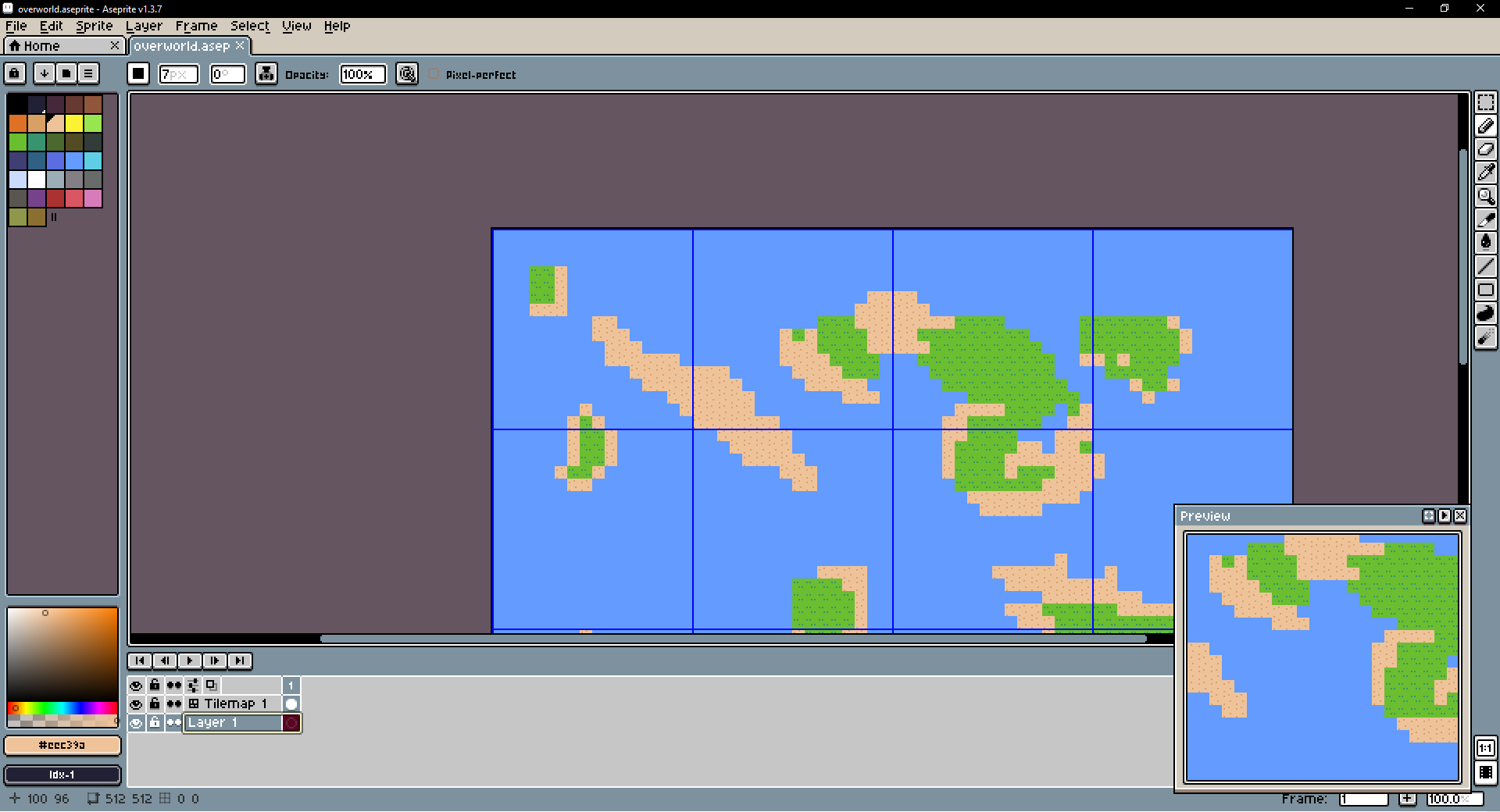Select the Eraser tool
The image size is (1500, 812).
point(1485,149)
